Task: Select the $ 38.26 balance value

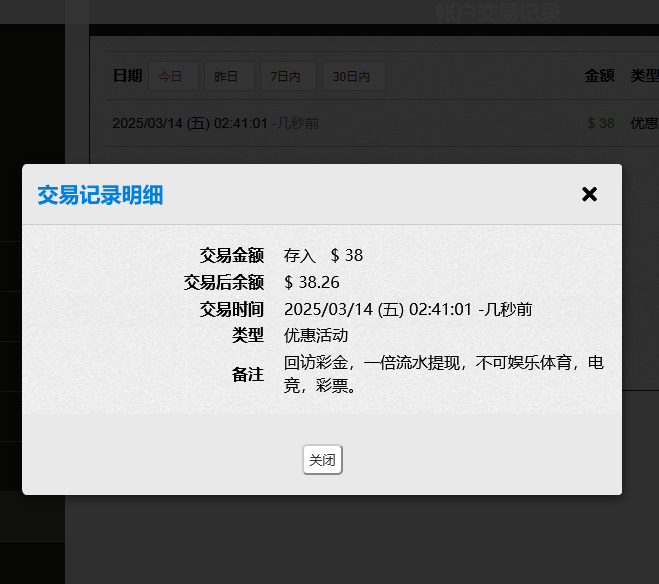Action: point(312,282)
